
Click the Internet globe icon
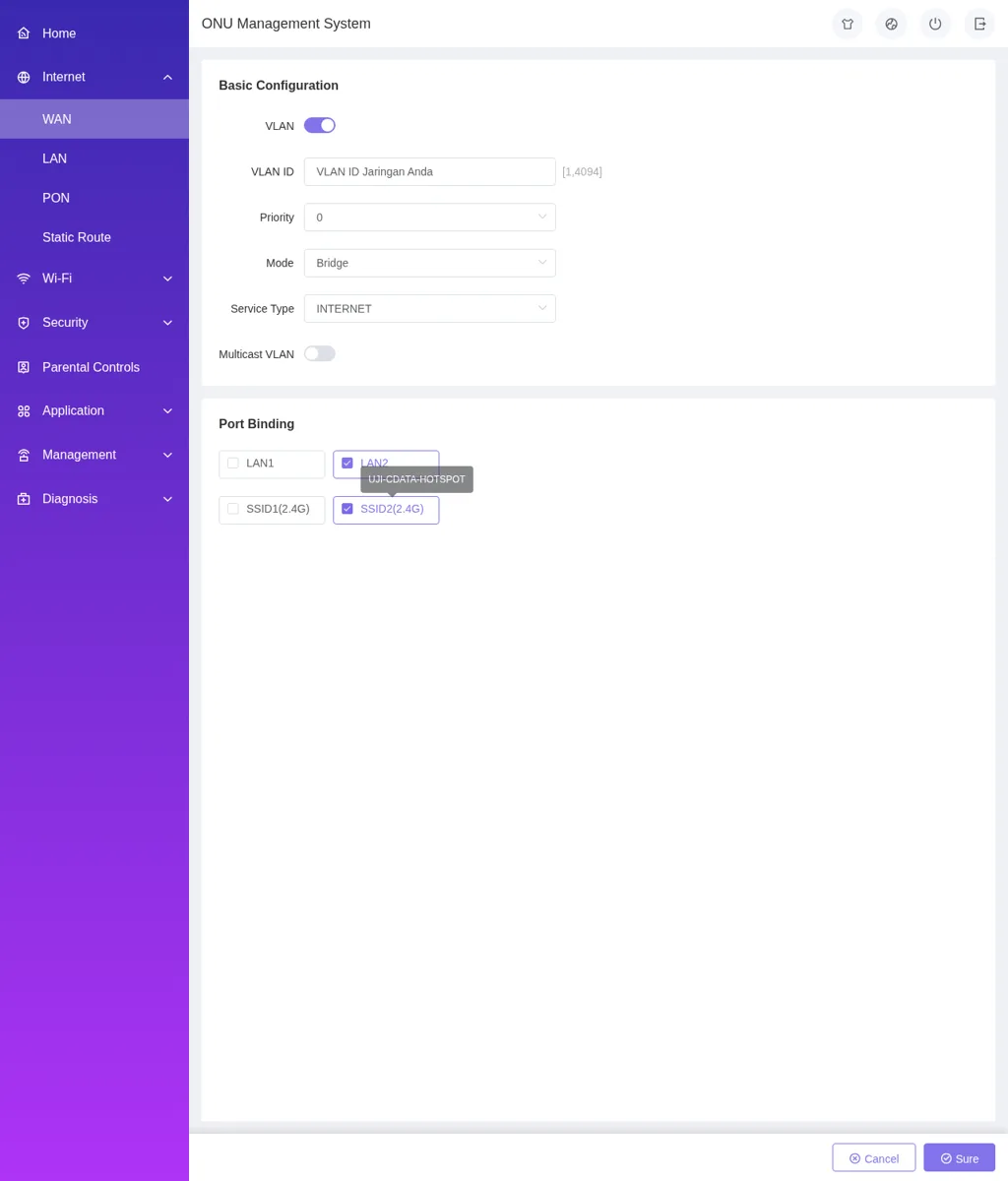(x=24, y=77)
